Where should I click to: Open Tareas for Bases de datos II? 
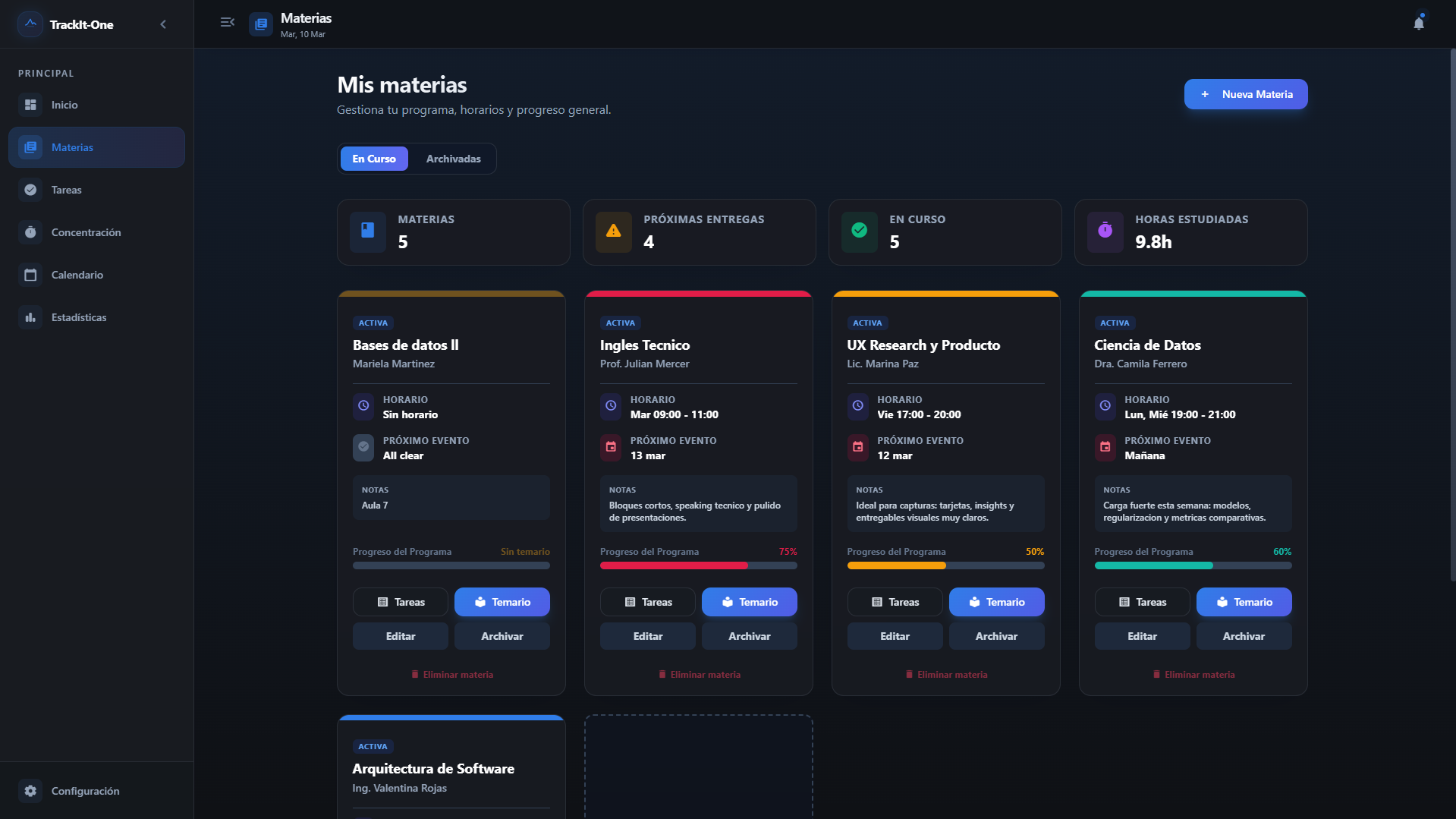pyautogui.click(x=401, y=602)
